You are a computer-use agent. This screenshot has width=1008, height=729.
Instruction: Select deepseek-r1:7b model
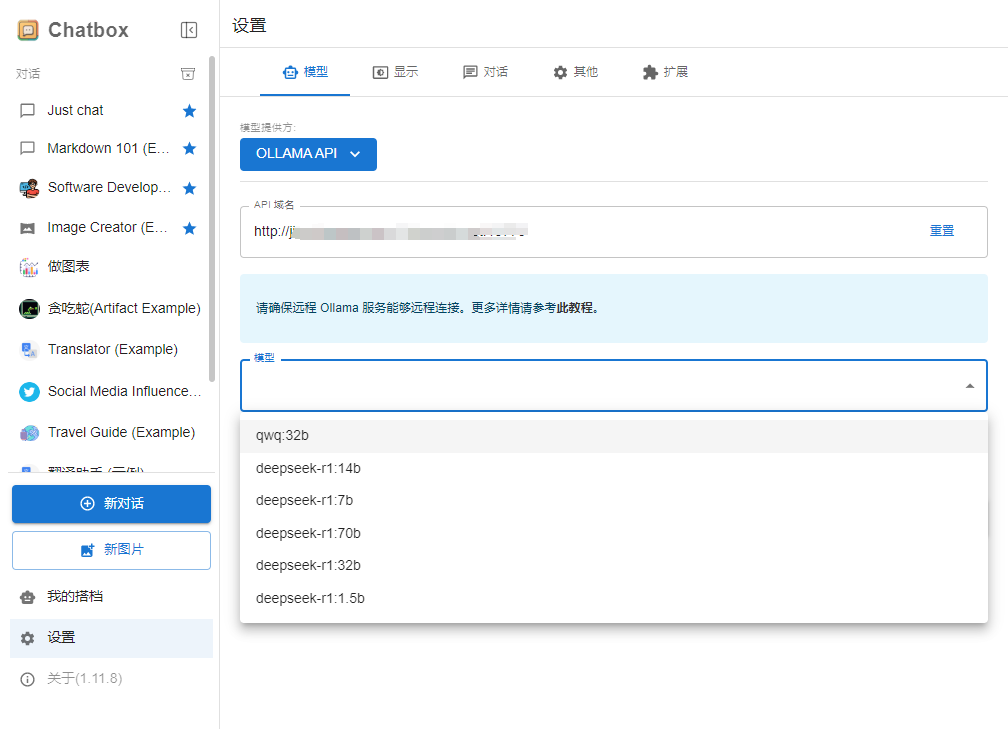point(613,501)
